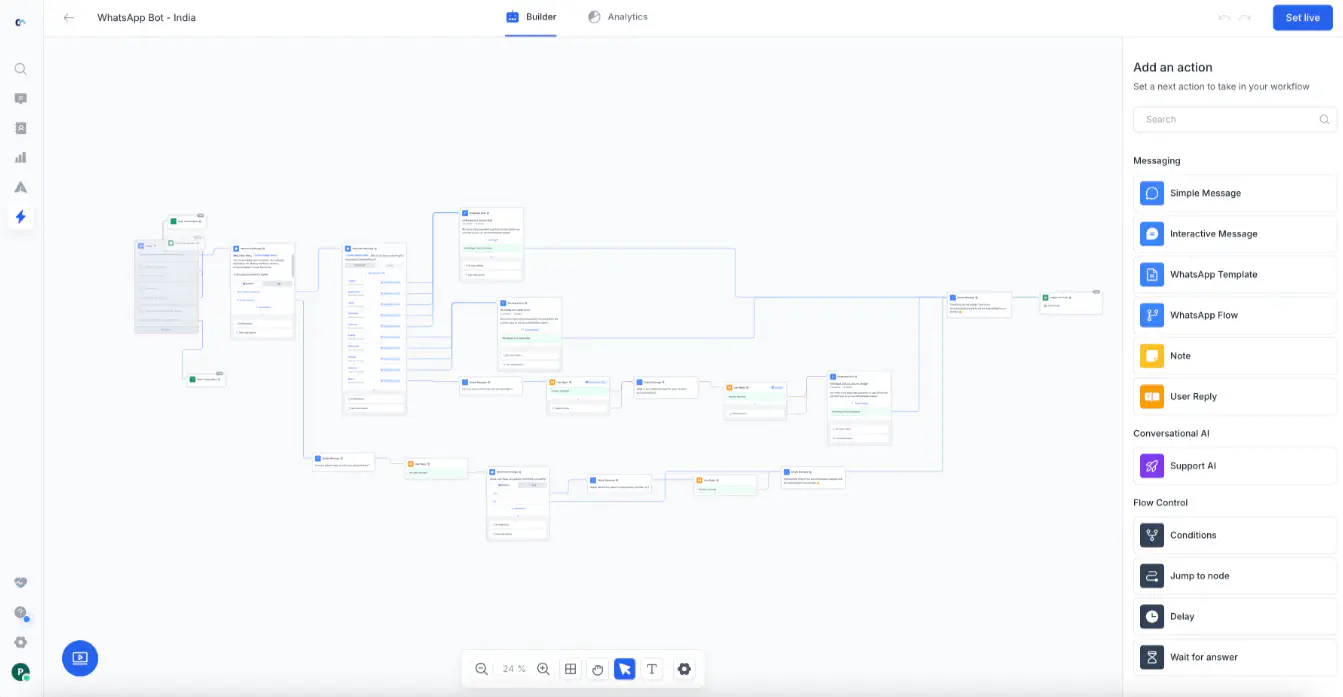Viewport: 1343px width, 697px height.
Task: Add an Interactive Message action
Action: click(1235, 234)
